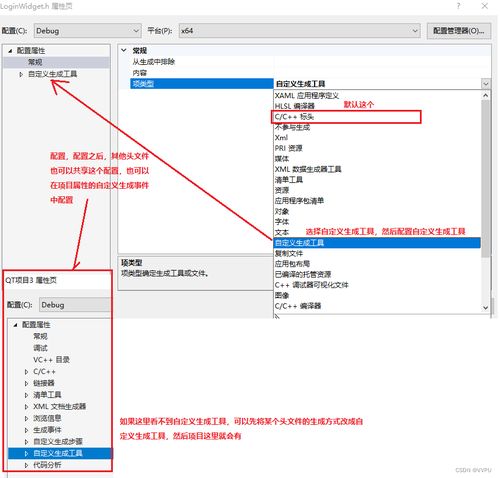This screenshot has width=500, height=478.
Task: Open the 平台 x64 platform dropdown
Action: pyautogui.click(x=299, y=31)
